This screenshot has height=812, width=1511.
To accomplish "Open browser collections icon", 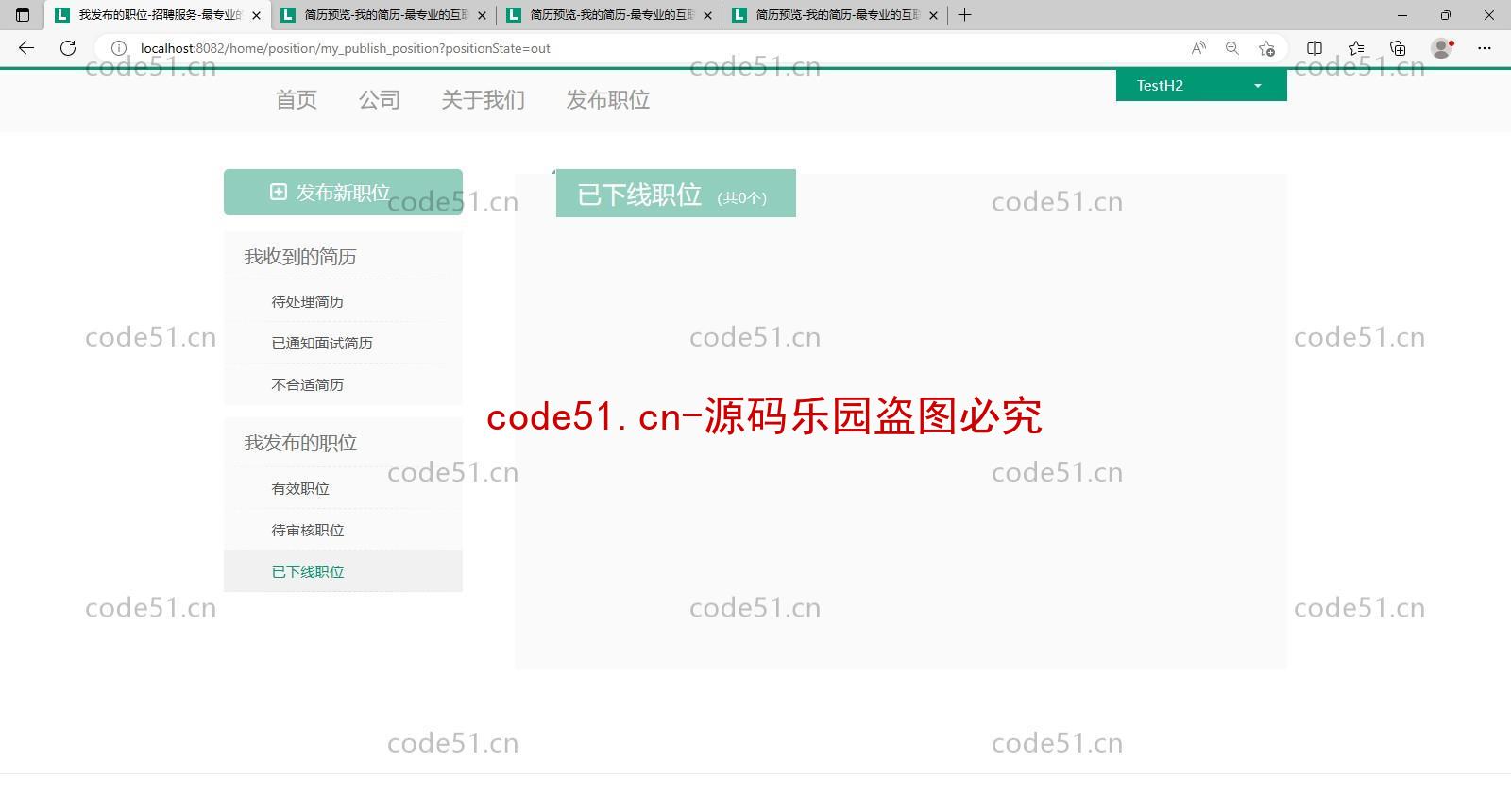I will (x=1398, y=48).
